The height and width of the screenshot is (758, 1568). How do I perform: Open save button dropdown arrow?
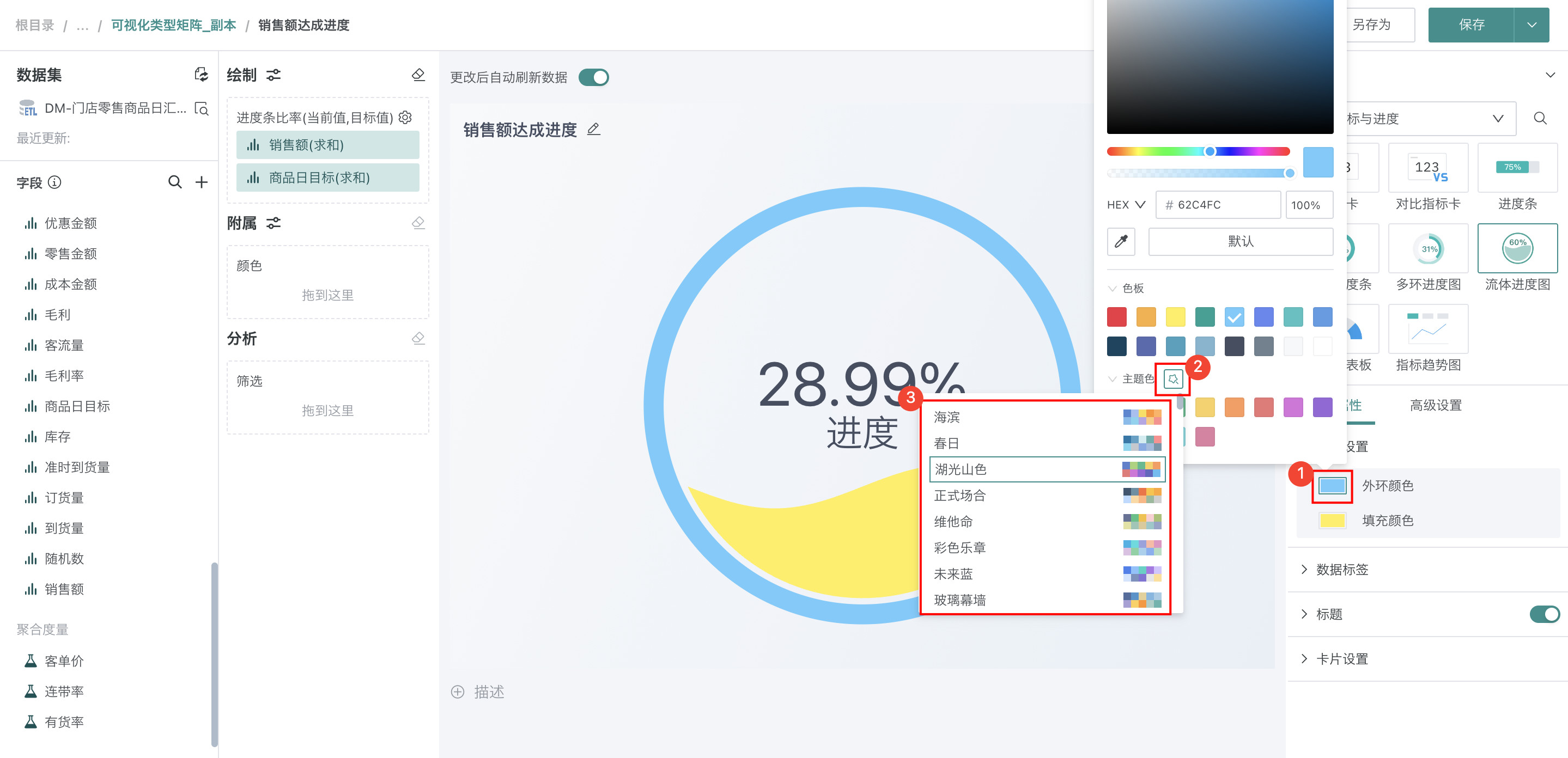point(1531,25)
